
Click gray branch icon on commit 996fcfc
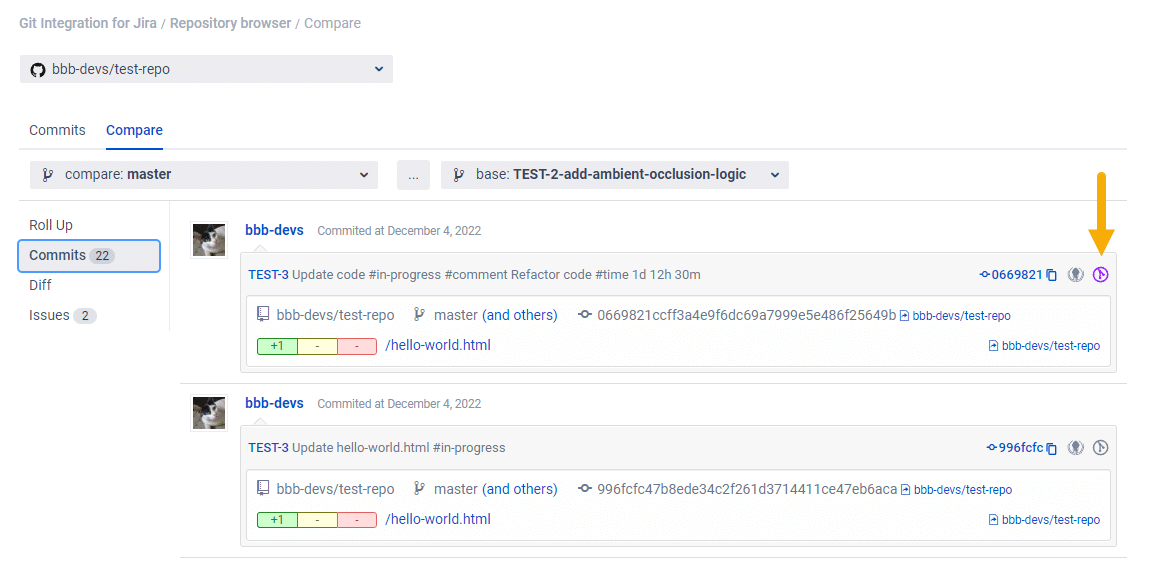pos(1101,448)
